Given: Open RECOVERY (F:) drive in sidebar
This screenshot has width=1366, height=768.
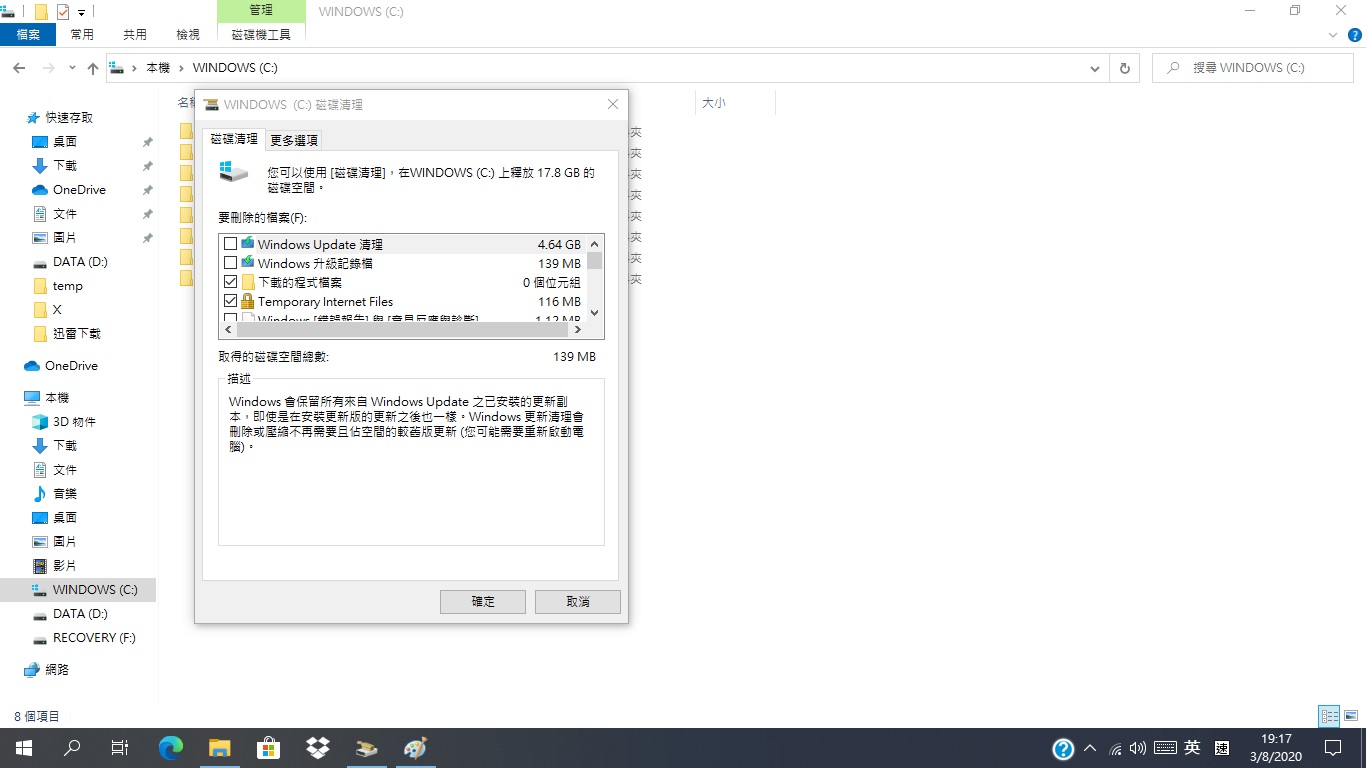Looking at the screenshot, I should click(94, 637).
